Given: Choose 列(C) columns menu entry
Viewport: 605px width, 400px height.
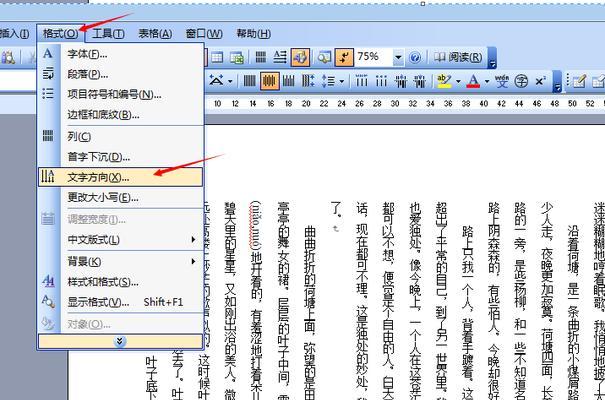Looking at the screenshot, I should (120, 136).
